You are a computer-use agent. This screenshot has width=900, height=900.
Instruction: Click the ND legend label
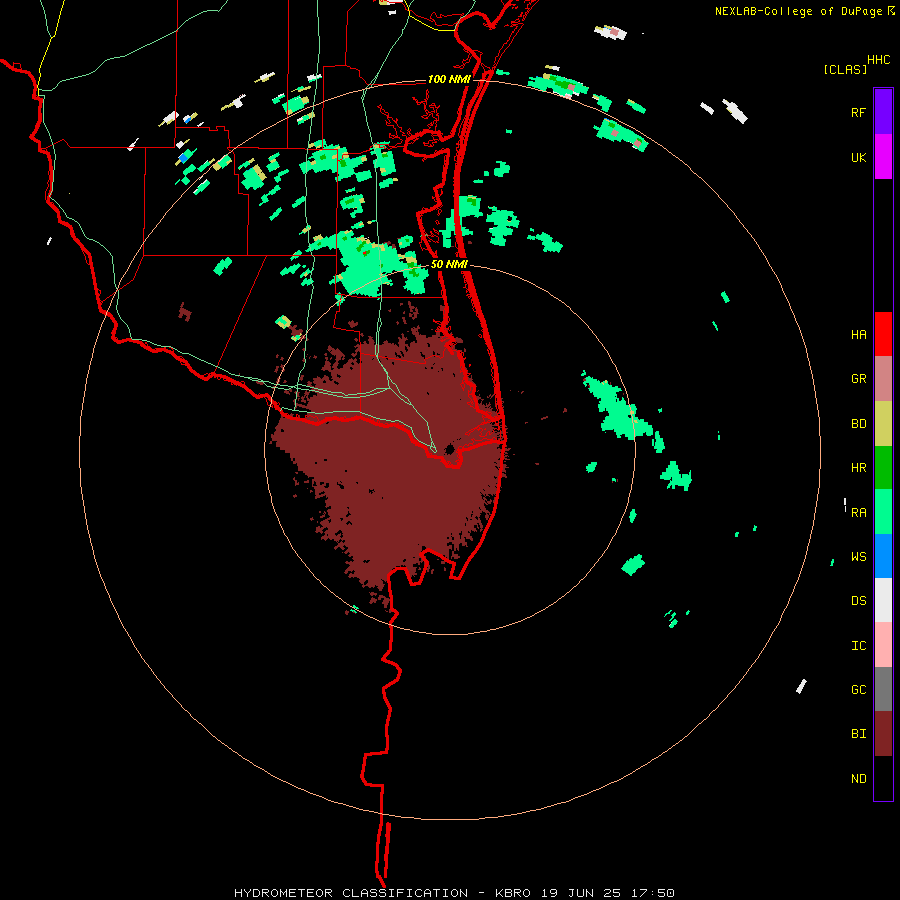(x=858, y=779)
